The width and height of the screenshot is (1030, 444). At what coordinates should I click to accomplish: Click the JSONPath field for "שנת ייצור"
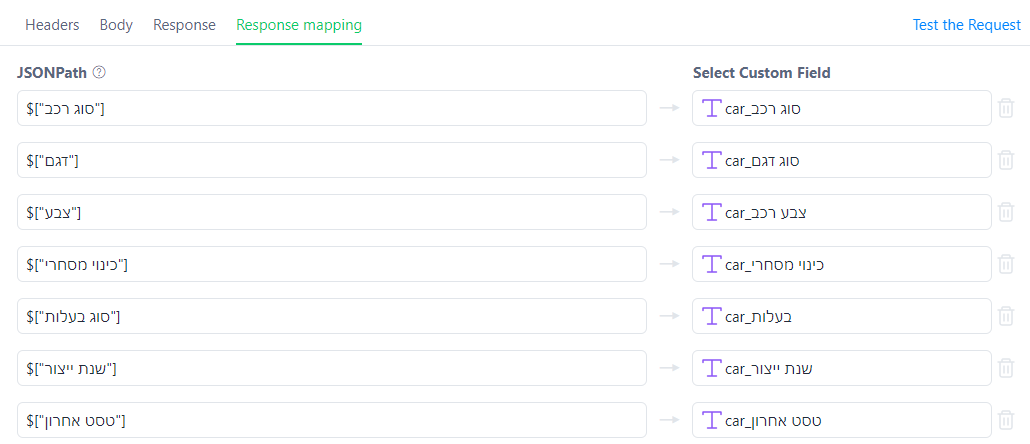pyautogui.click(x=331, y=368)
